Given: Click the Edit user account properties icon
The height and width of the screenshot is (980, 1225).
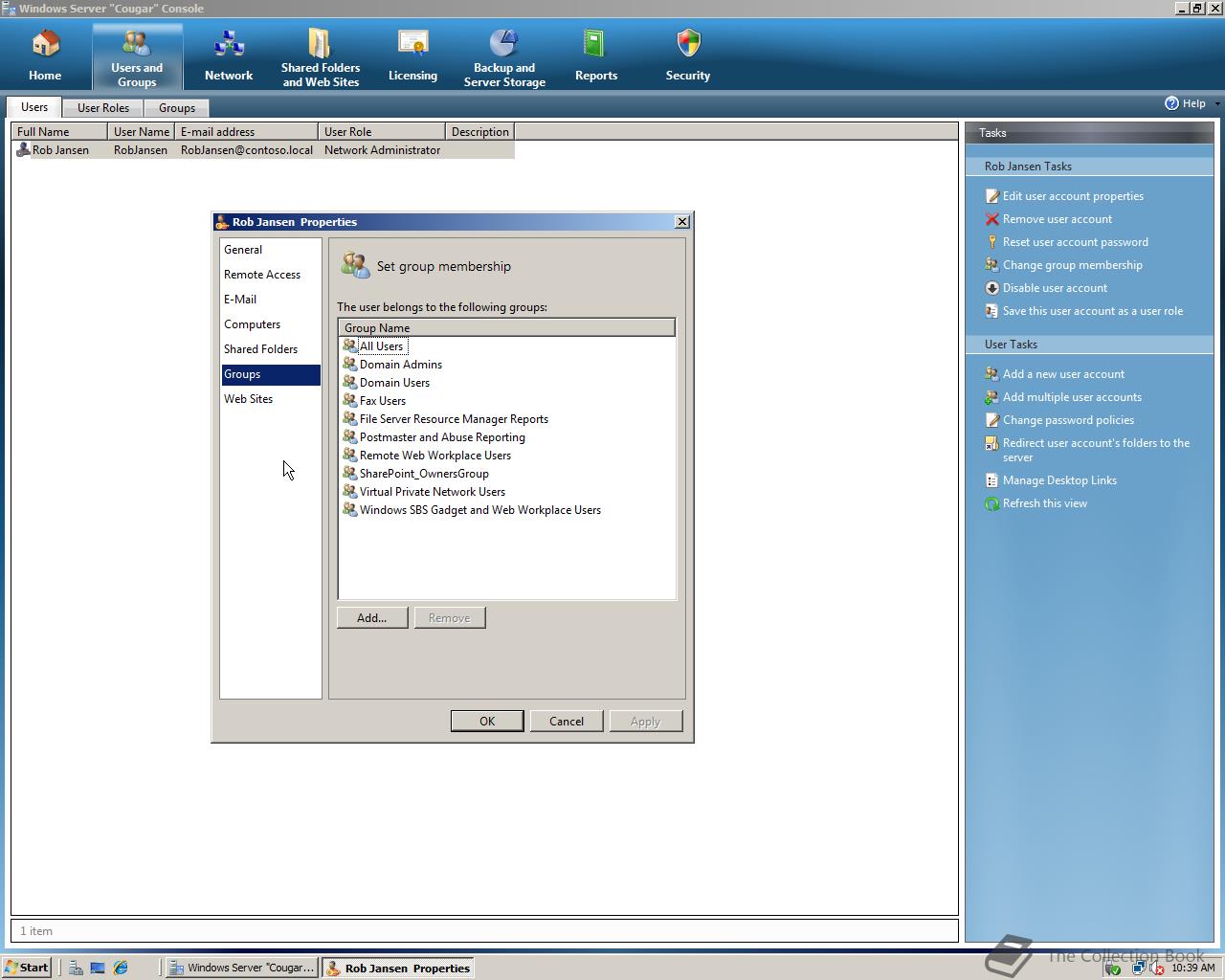Looking at the screenshot, I should tap(992, 196).
